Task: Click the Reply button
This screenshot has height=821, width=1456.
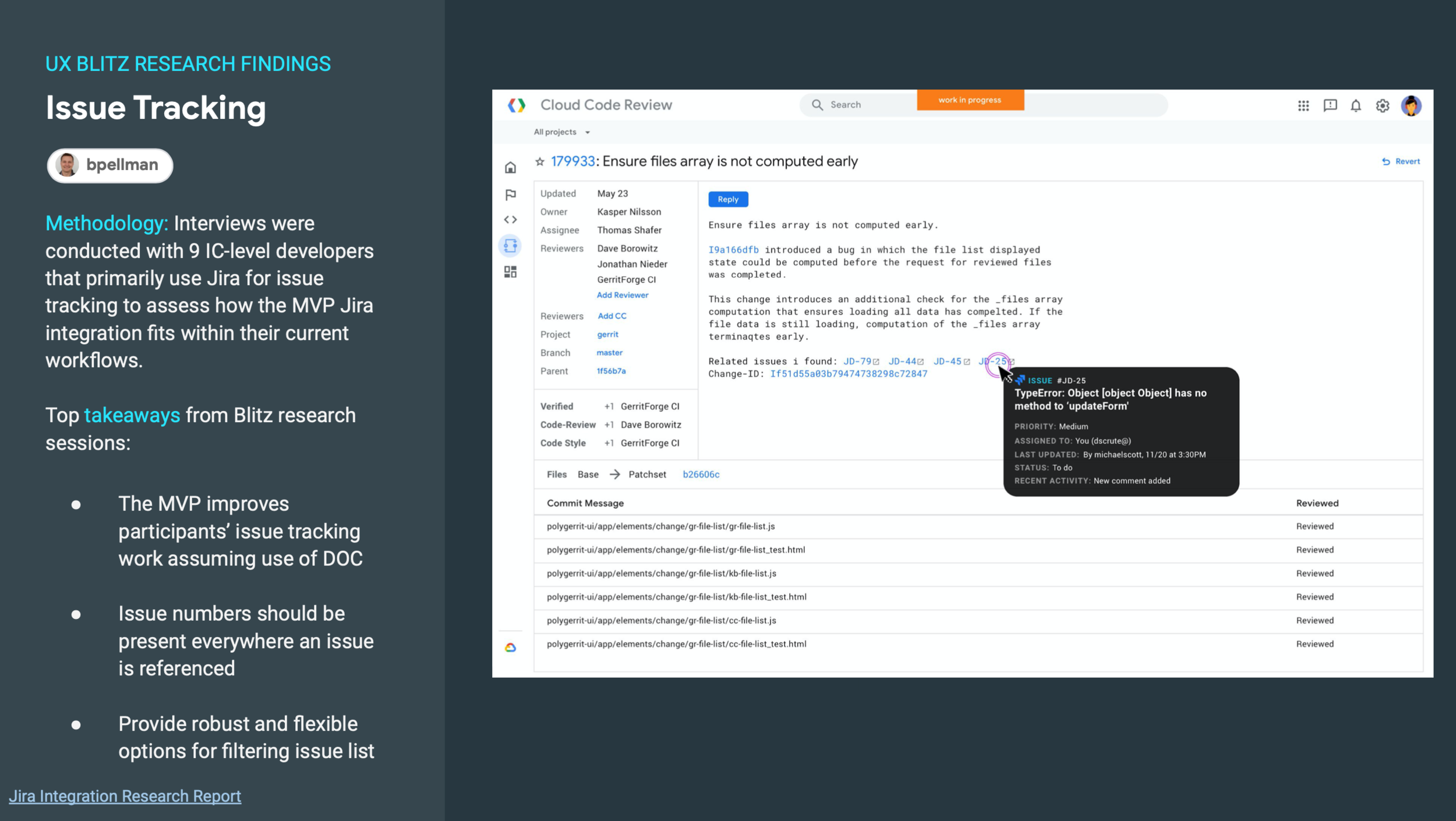Action: point(727,199)
